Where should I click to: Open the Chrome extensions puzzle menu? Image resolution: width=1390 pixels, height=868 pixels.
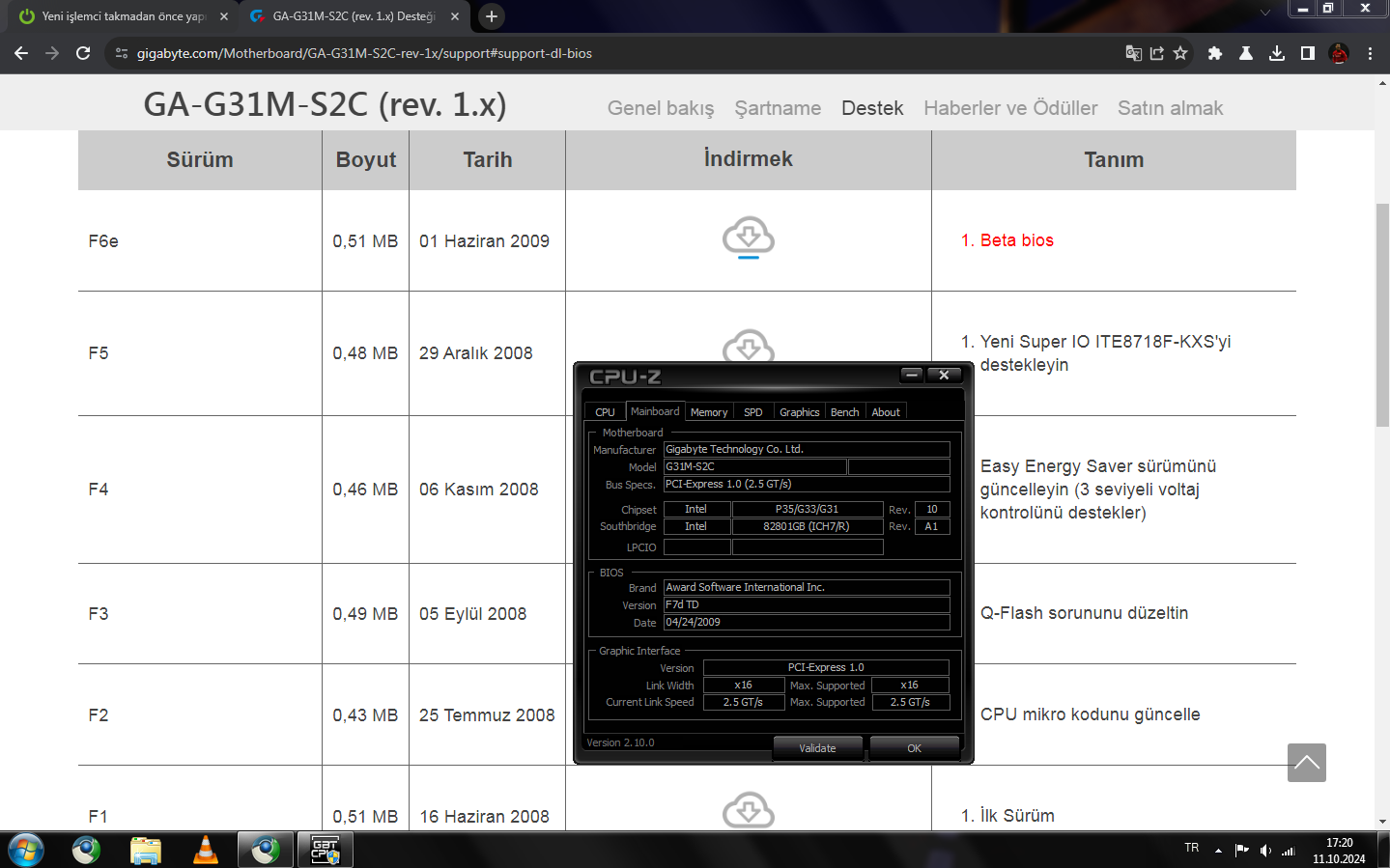1215,53
